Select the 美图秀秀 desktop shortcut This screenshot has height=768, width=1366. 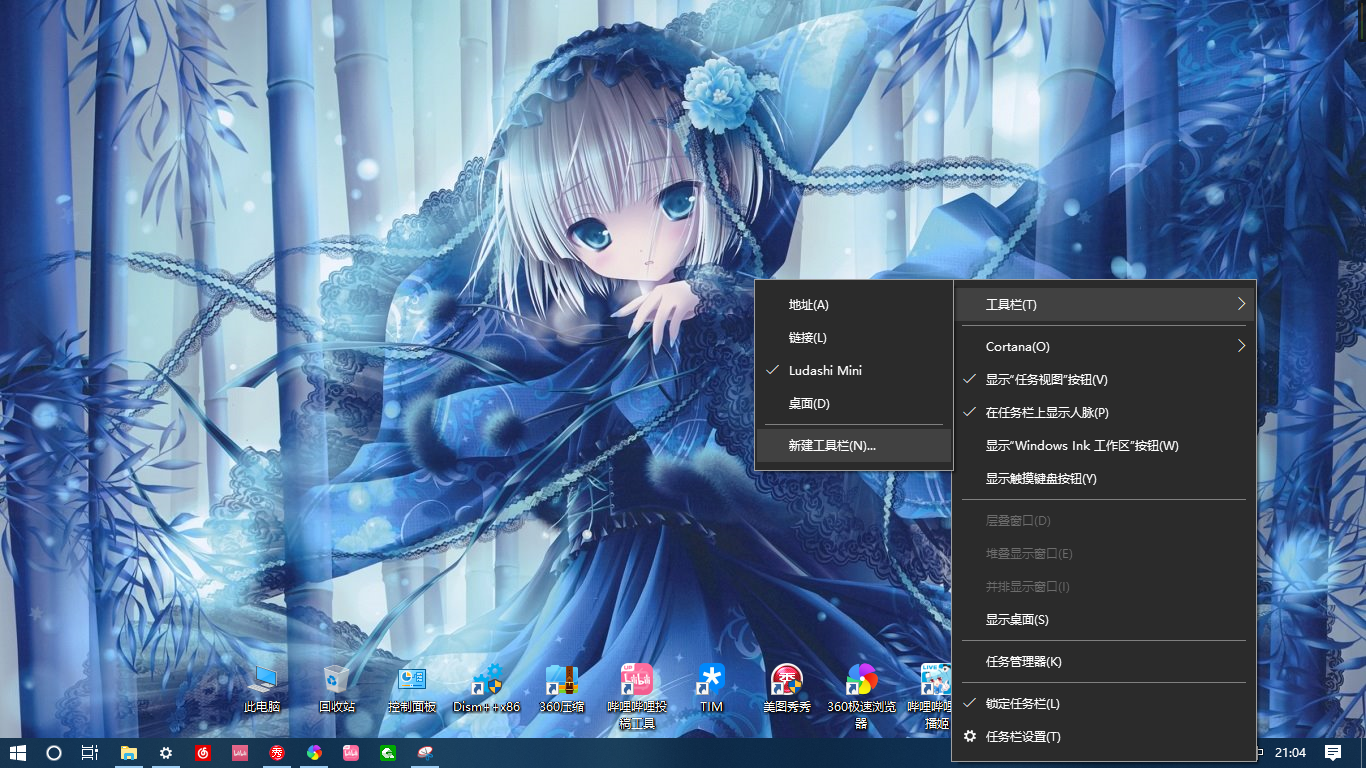coord(787,689)
